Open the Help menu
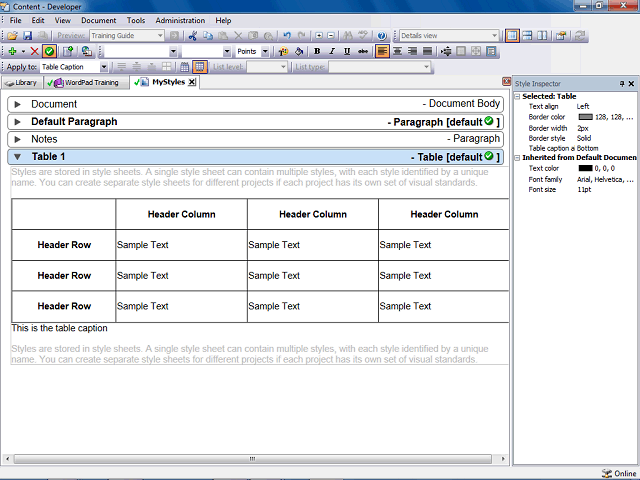The image size is (640, 480). 223,20
